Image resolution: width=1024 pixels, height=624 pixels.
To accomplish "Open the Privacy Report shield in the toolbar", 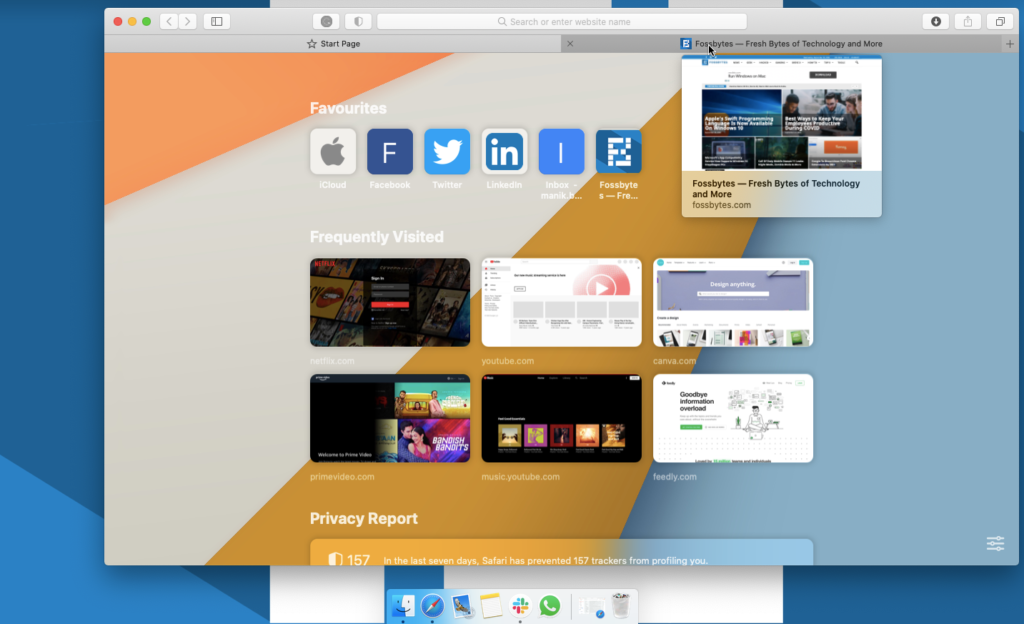I will click(x=359, y=22).
